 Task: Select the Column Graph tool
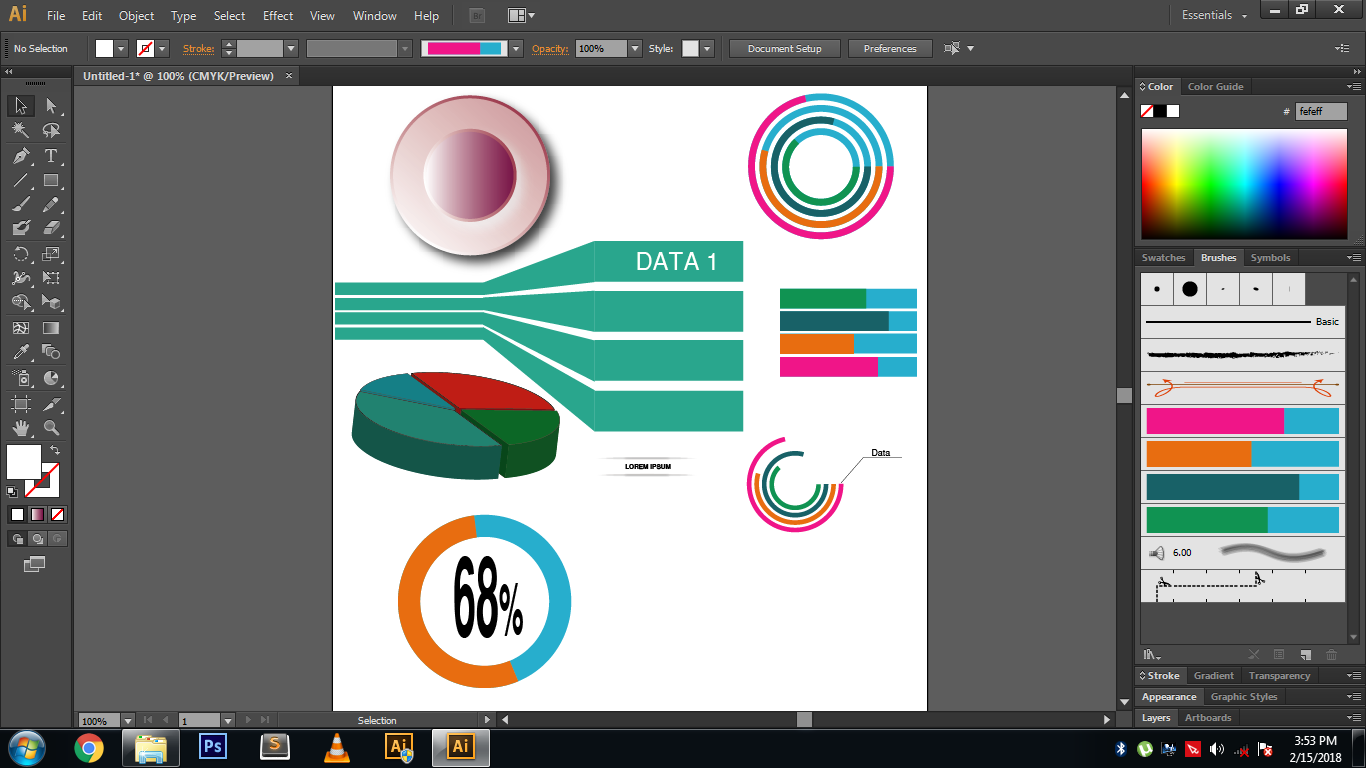point(51,378)
